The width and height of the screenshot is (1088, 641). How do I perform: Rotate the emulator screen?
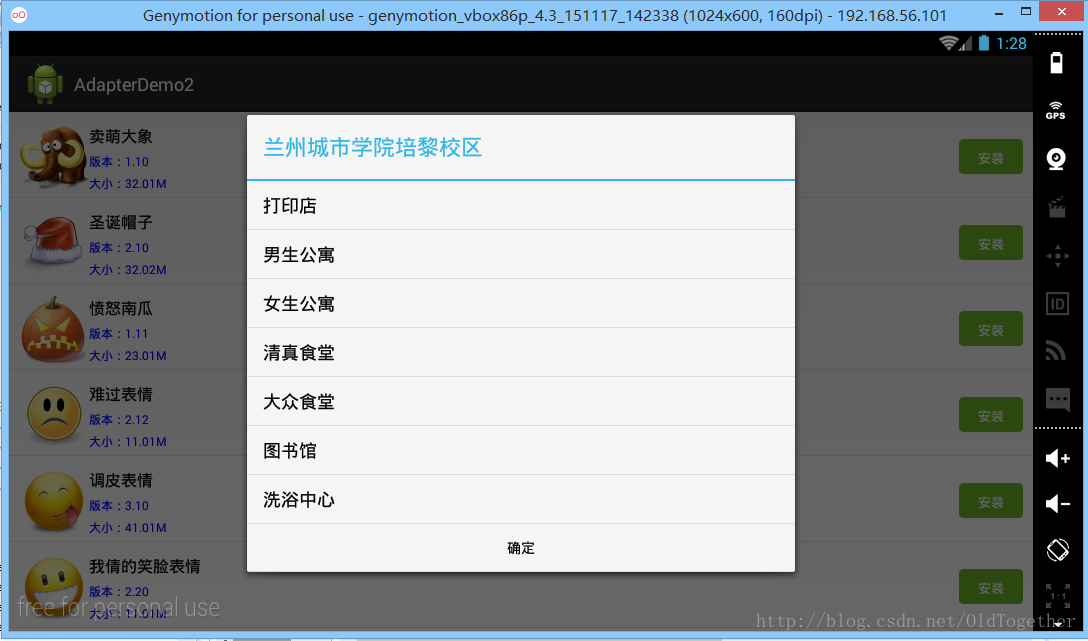coord(1057,550)
